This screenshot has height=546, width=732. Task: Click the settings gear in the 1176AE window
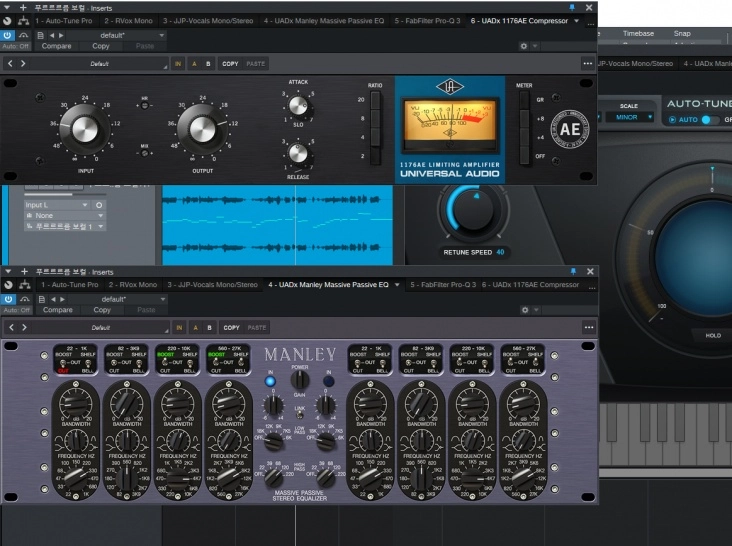(x=523, y=46)
